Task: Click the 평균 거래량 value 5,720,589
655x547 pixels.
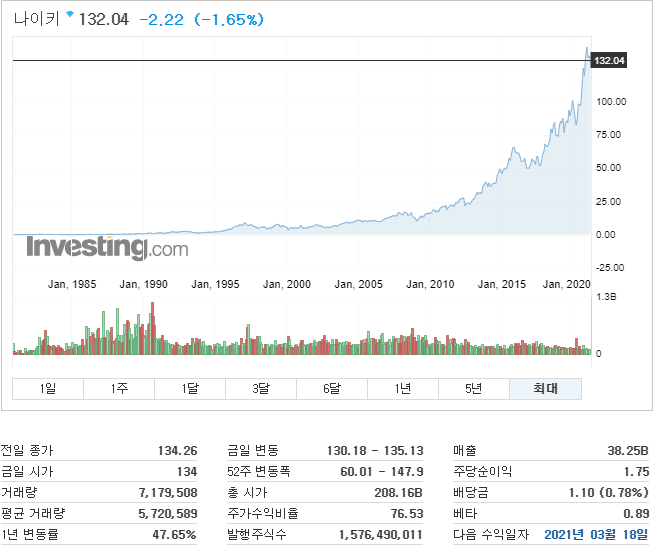Action: click(x=168, y=513)
